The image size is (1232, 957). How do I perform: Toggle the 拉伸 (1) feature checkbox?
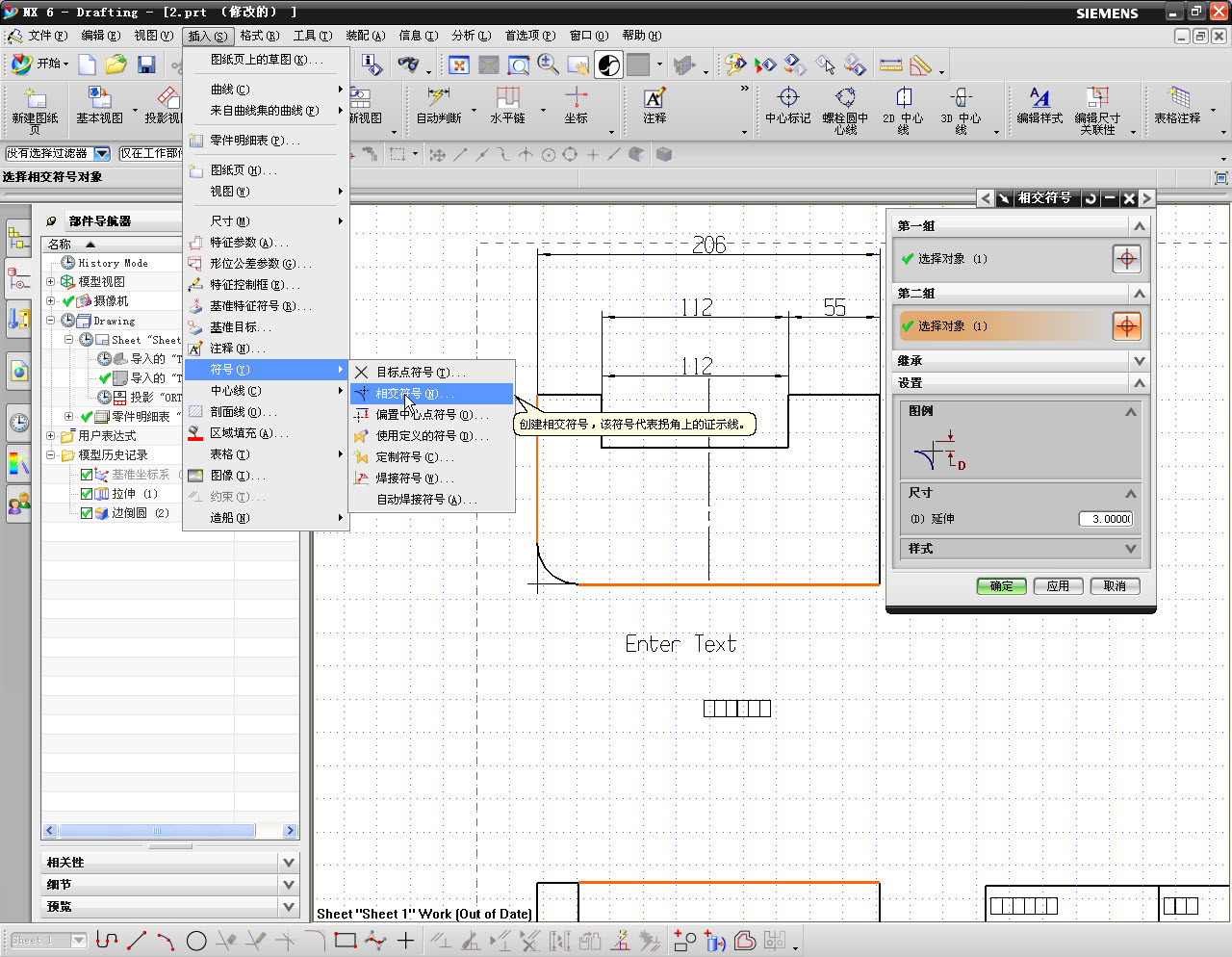click(x=87, y=494)
